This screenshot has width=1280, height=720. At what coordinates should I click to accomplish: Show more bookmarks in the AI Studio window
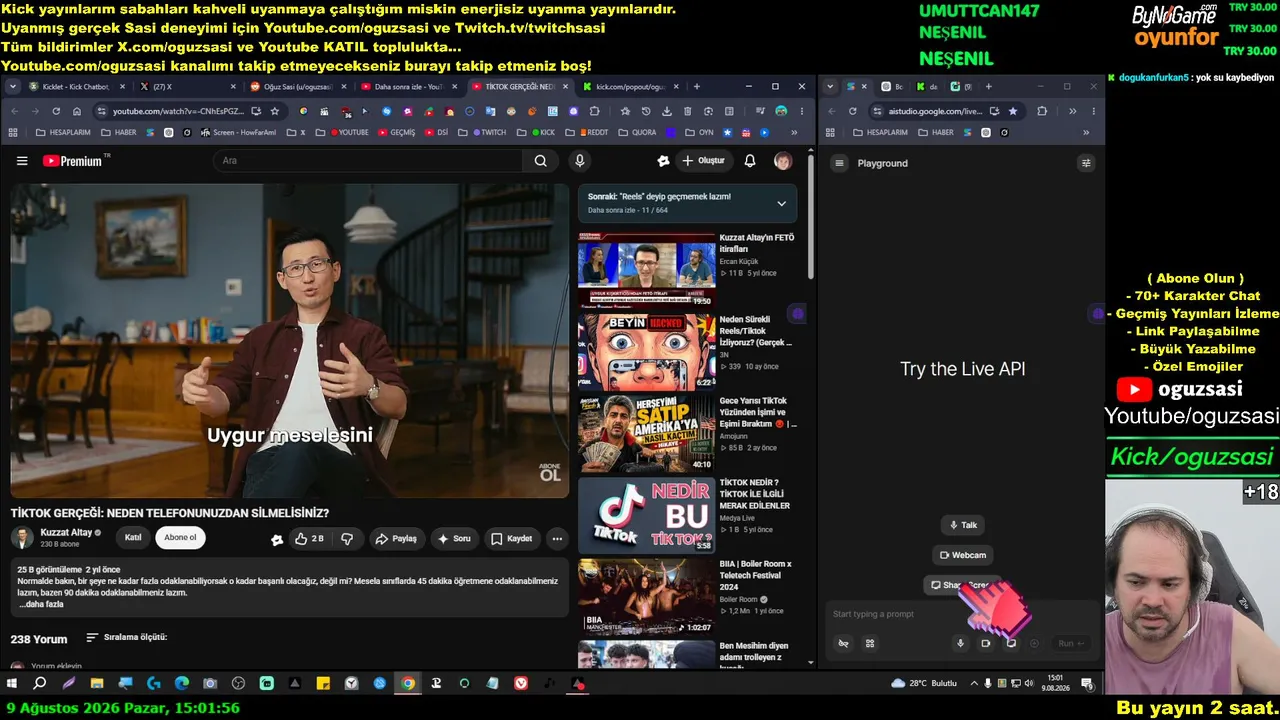(1086, 132)
